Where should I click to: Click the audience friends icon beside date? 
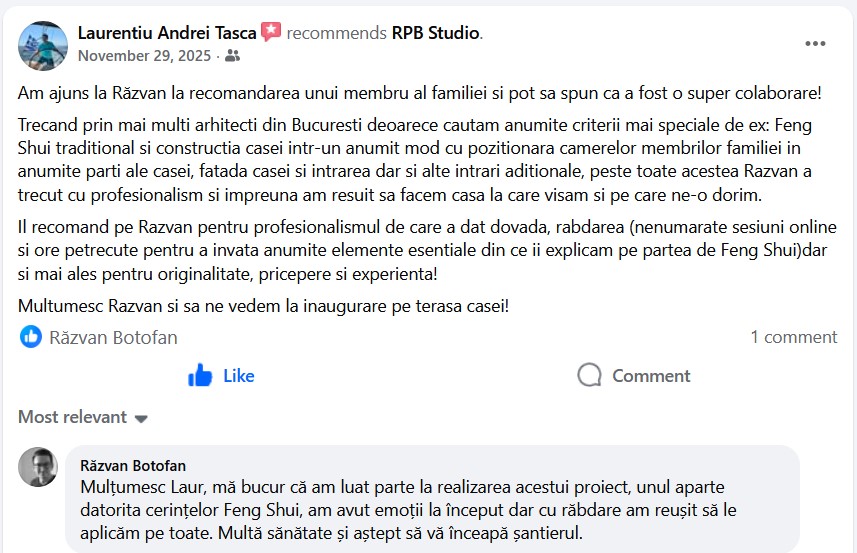coord(233,57)
